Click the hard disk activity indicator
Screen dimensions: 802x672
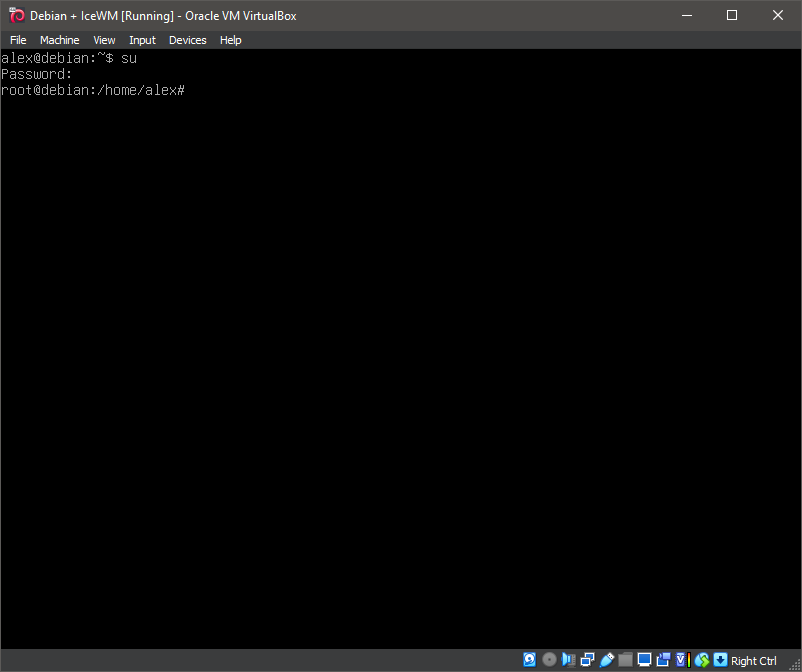[x=530, y=660]
